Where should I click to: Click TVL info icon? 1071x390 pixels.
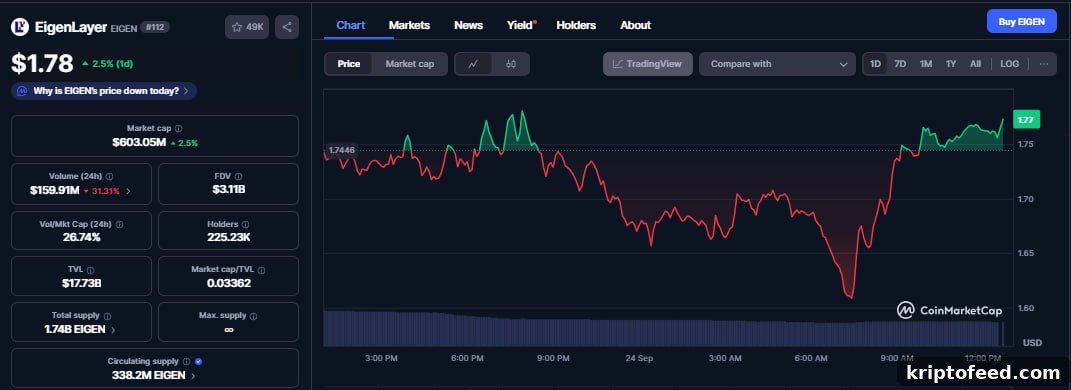[x=91, y=270]
